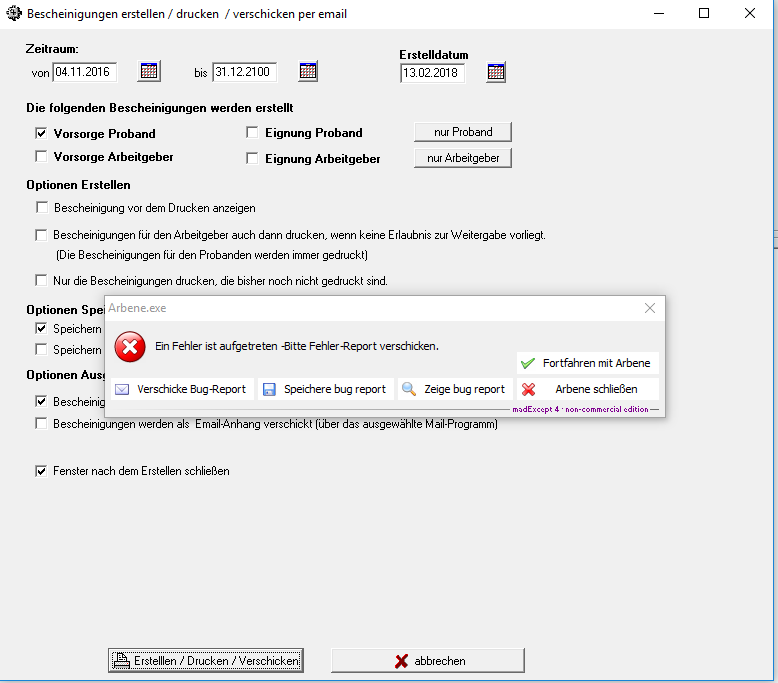Uncheck Vorsorge Proband checkbox
This screenshot has height=683, width=778.
point(41,132)
